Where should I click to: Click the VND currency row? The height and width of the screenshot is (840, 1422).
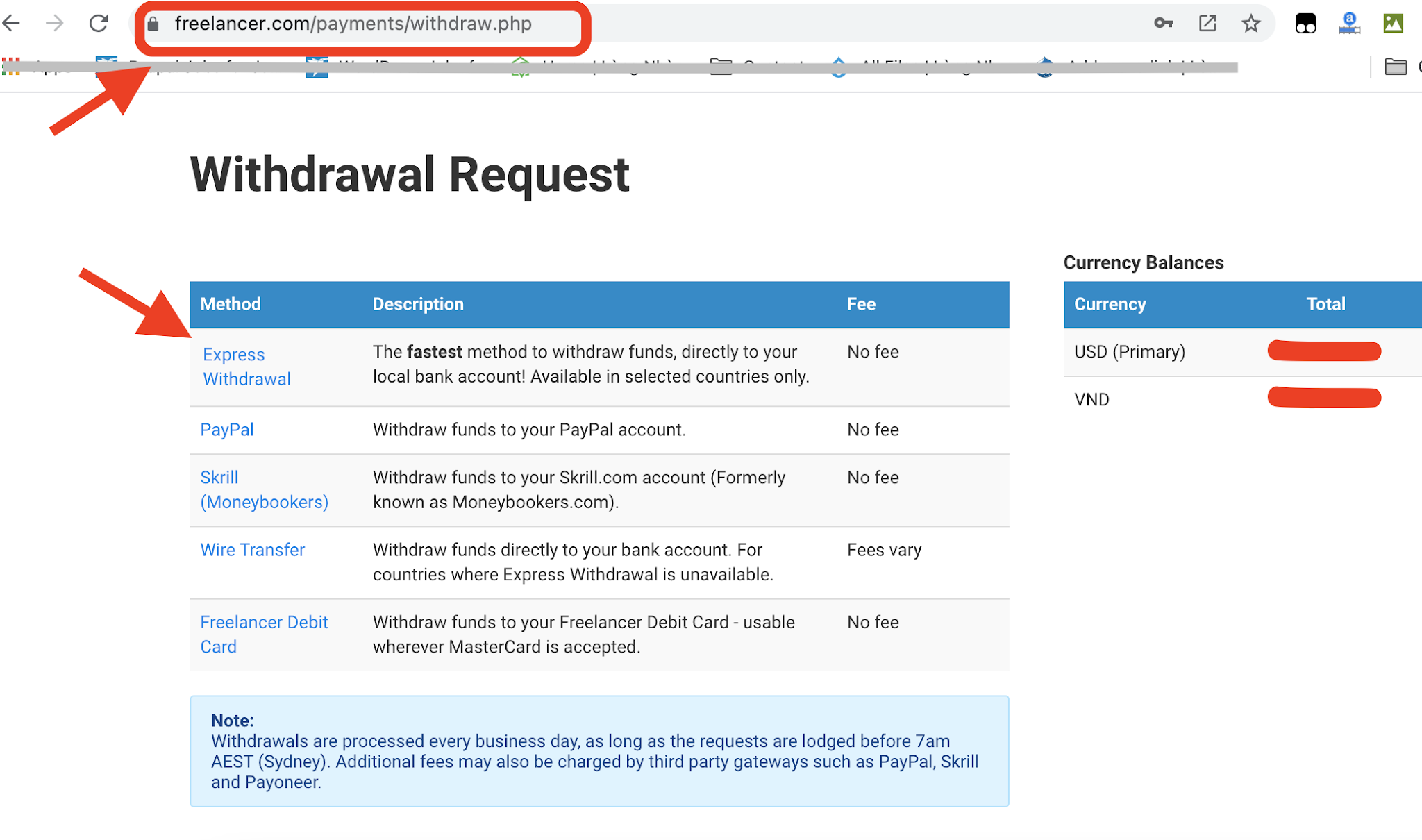[1092, 400]
